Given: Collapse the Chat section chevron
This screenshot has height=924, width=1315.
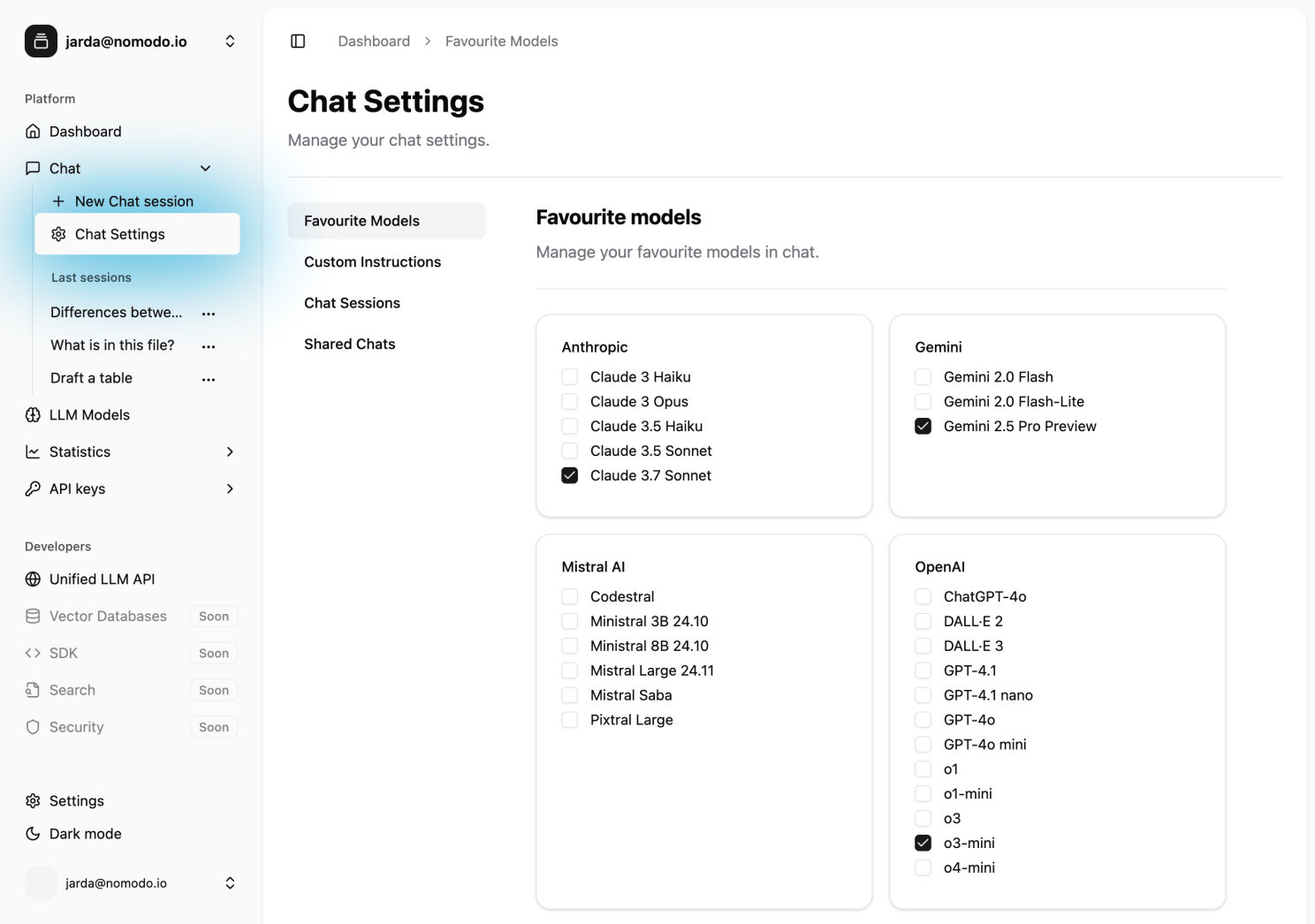Looking at the screenshot, I should [205, 168].
